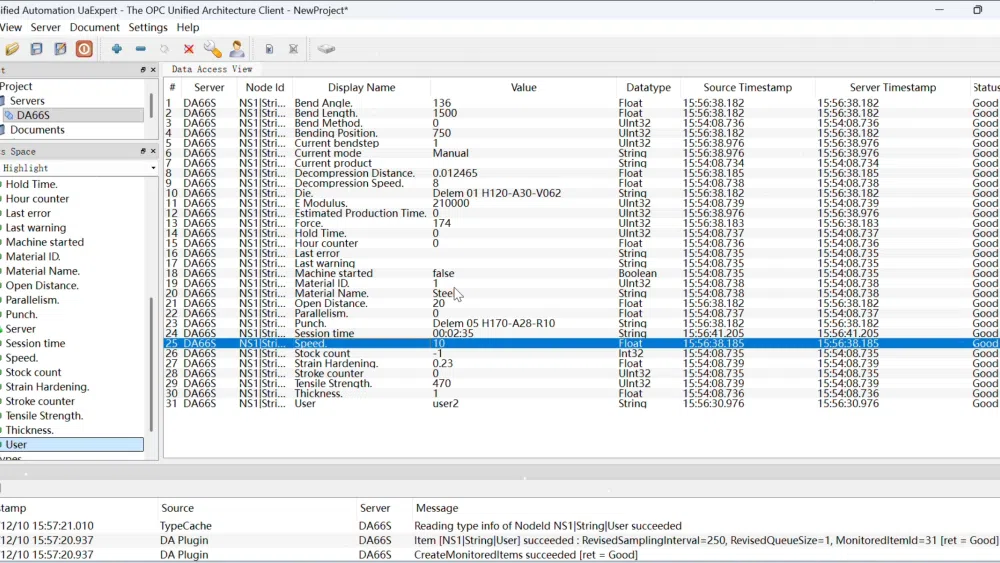Image resolution: width=1000 pixels, height=563 pixels.
Task: Click the Bend Angle. row display name
Action: tap(323, 103)
